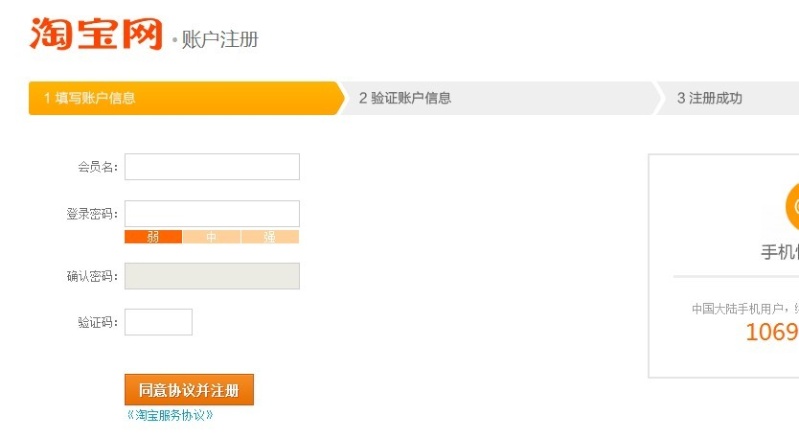The height and width of the screenshot is (439, 799).
Task: Click the 同意协议并注册 button
Action: tap(189, 390)
